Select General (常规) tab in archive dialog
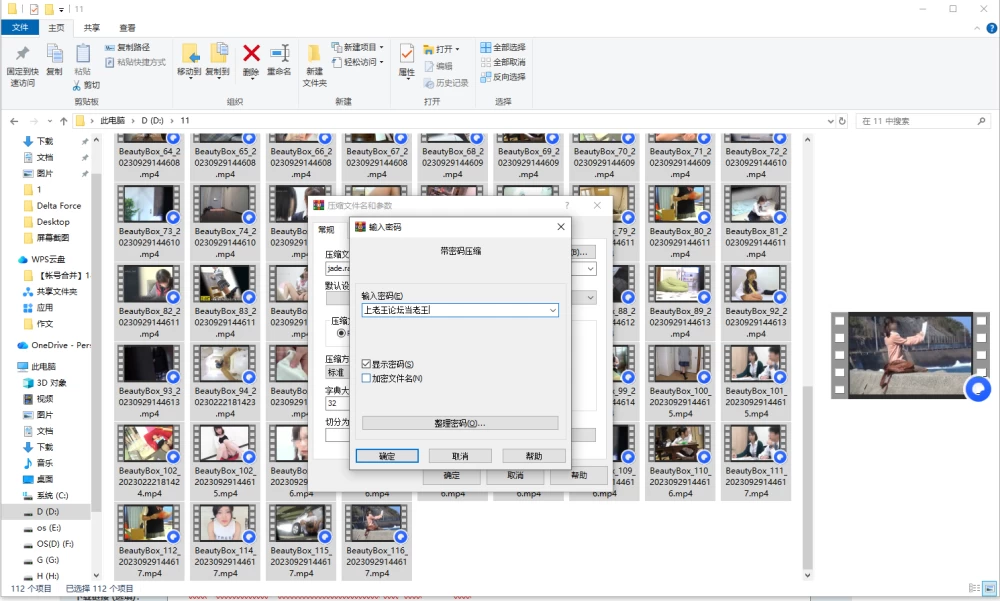1000x601 pixels. (x=327, y=230)
